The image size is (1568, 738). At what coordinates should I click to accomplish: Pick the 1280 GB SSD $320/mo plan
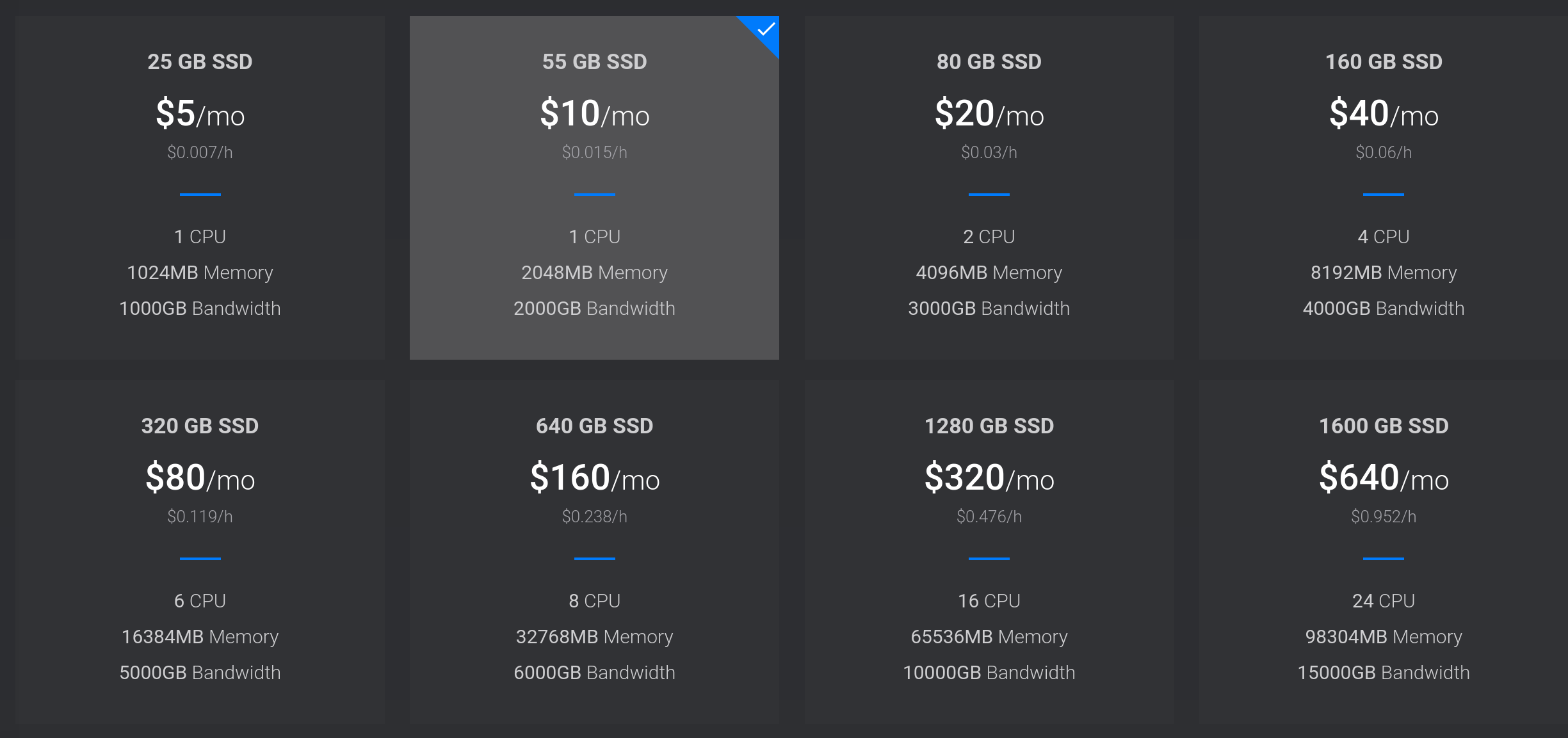(x=989, y=552)
